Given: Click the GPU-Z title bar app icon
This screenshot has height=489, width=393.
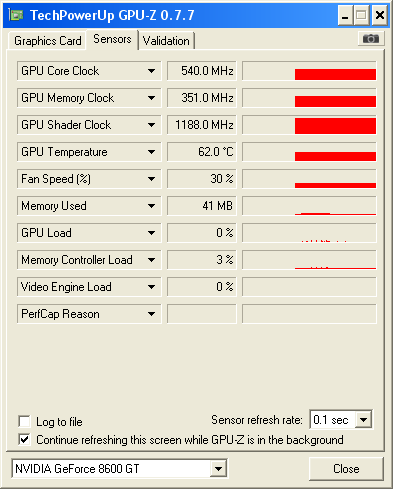Looking at the screenshot, I should coord(16,15).
